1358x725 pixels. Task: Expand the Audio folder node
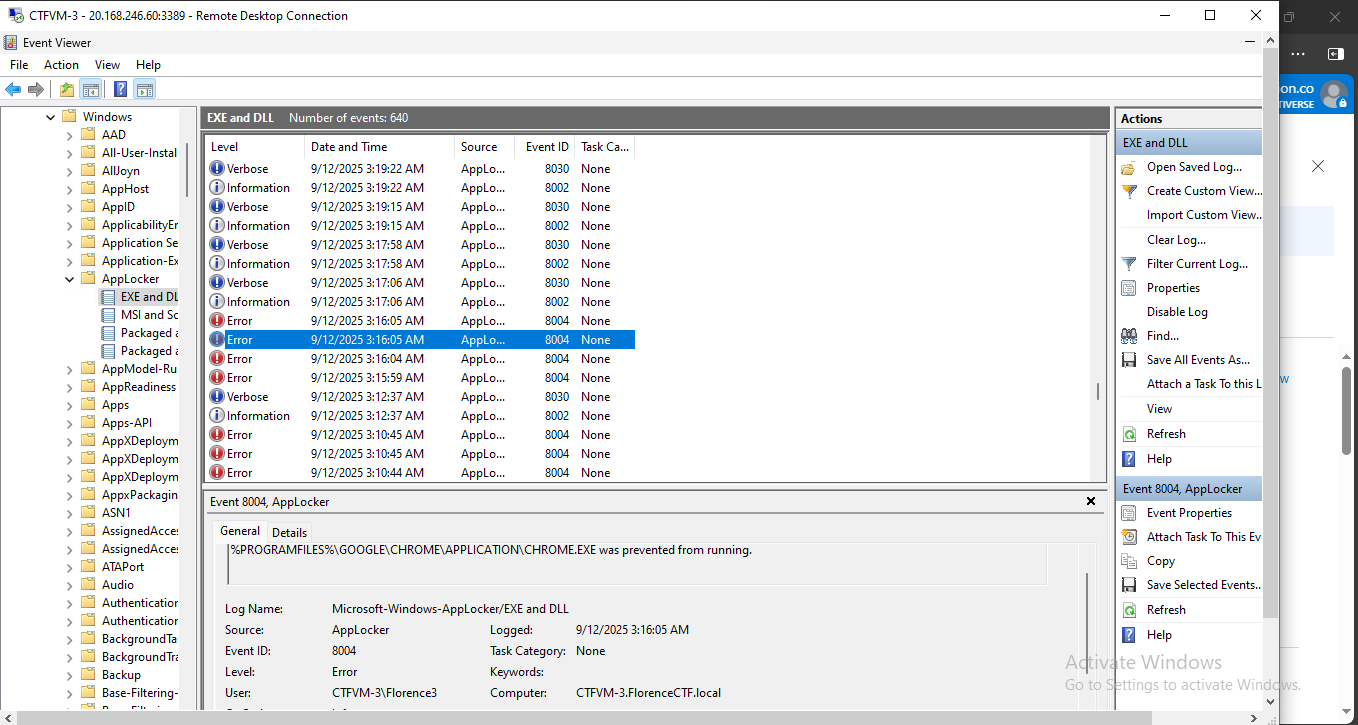tap(70, 585)
